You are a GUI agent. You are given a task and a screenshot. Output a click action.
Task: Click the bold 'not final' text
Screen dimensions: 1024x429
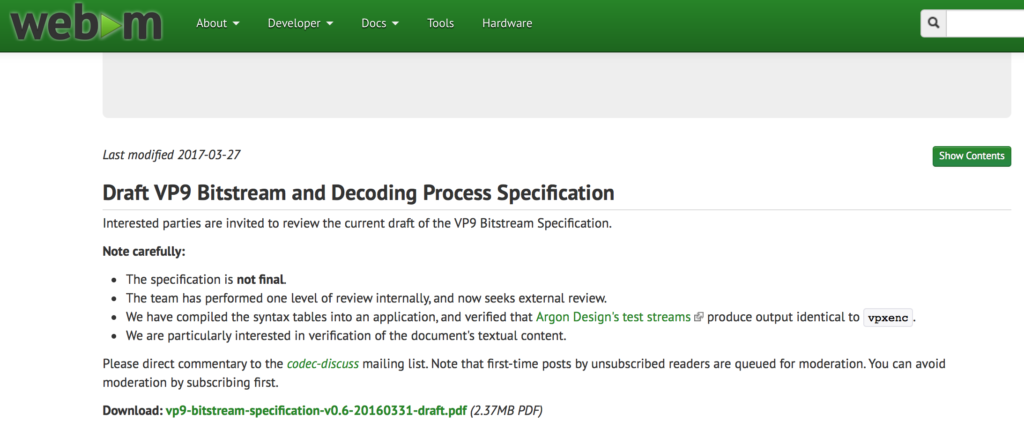pos(260,279)
